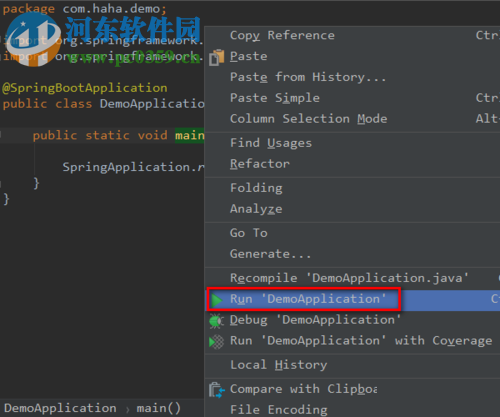Screen dimensions: 500x417
Task: Click the Debug bug icon
Action: coord(216,321)
